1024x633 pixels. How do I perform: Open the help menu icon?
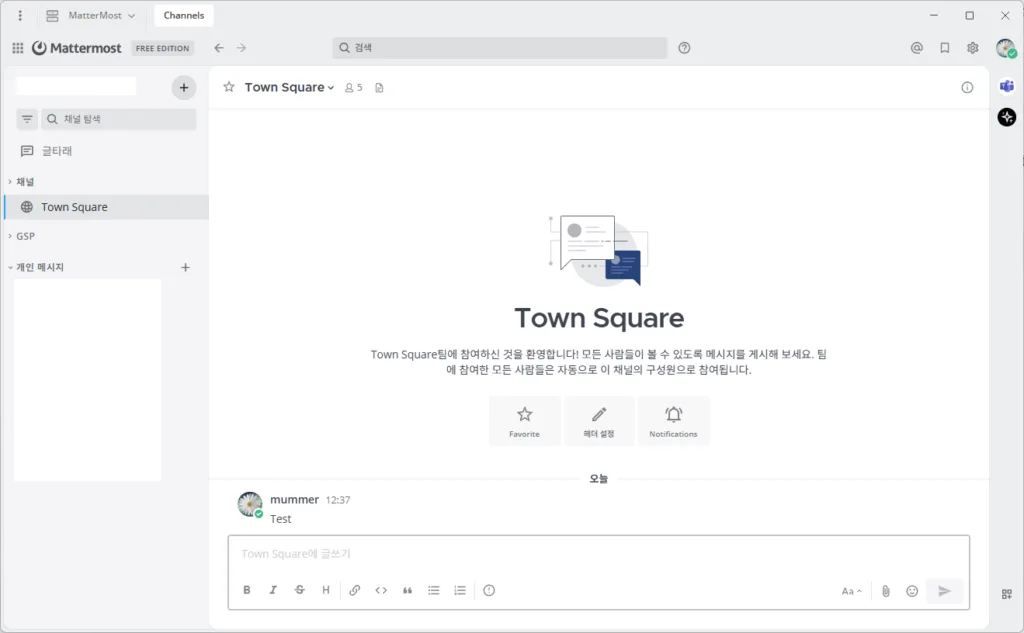(x=684, y=48)
